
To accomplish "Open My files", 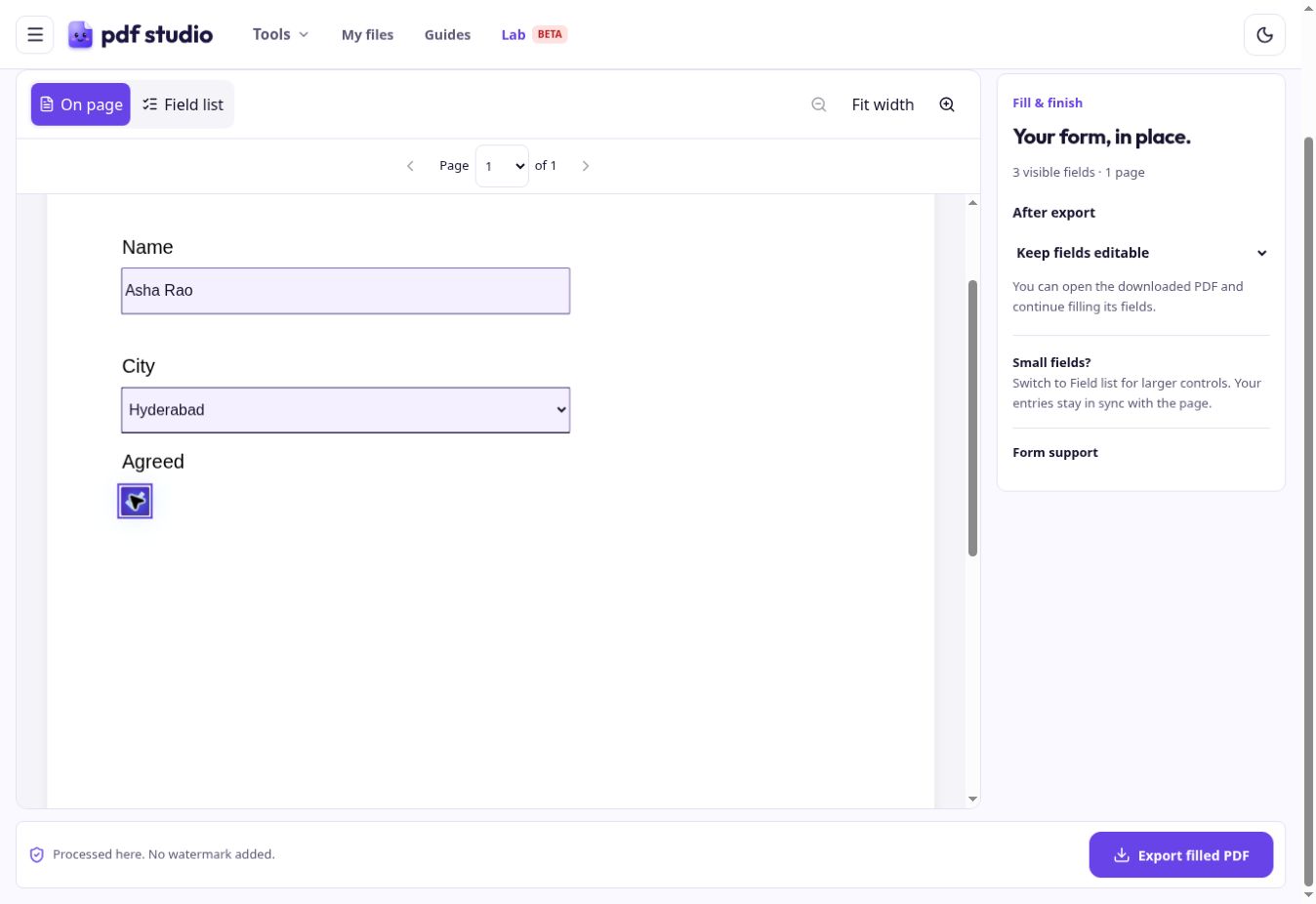I will click(x=367, y=34).
